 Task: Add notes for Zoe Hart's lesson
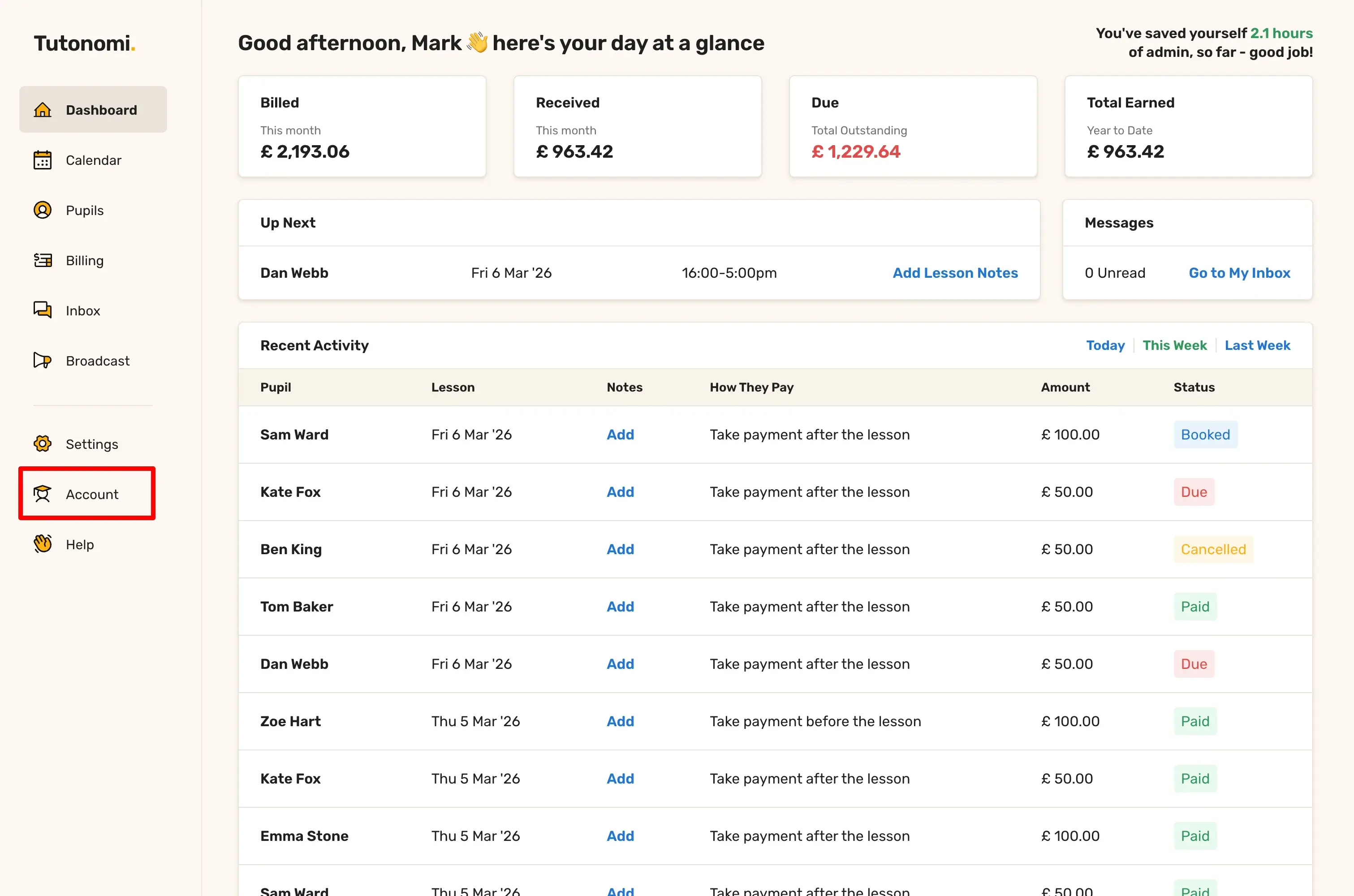coord(620,721)
